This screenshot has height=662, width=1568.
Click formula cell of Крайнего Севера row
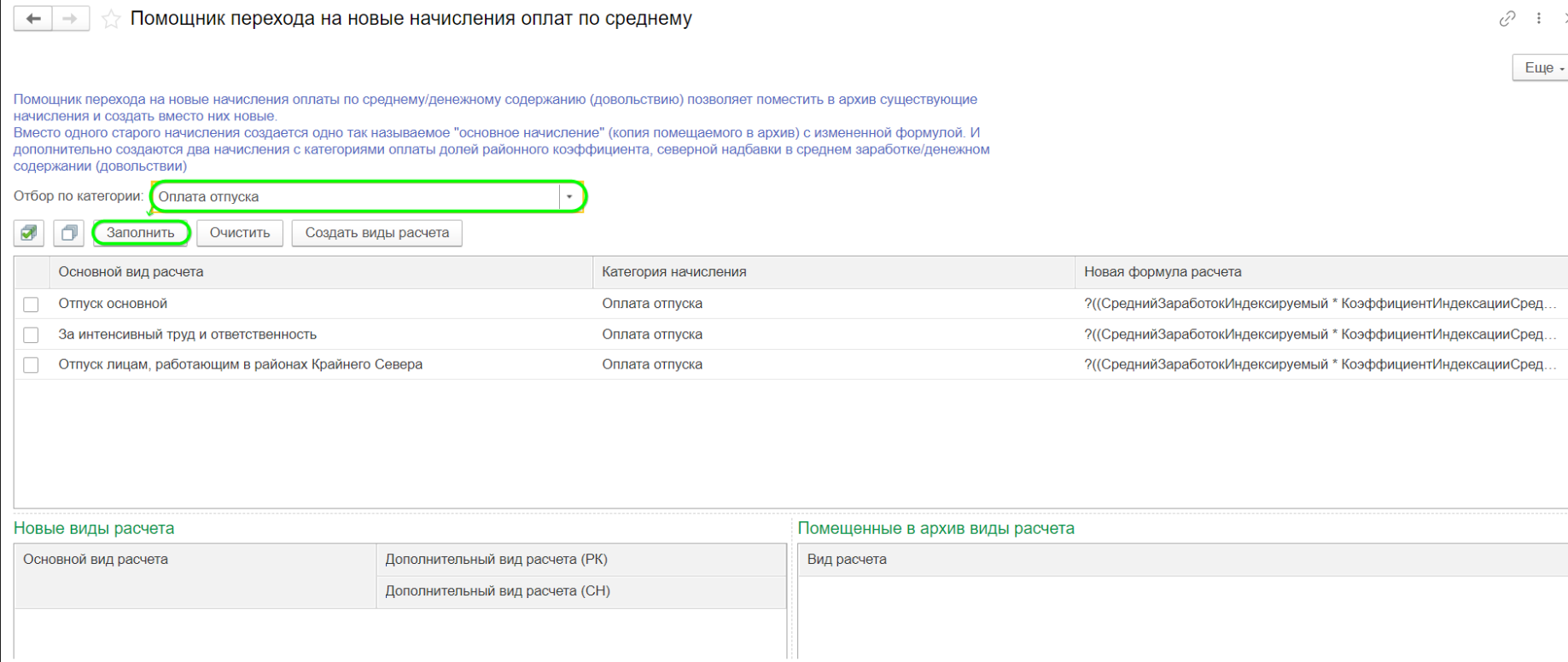pyautogui.click(x=1320, y=364)
